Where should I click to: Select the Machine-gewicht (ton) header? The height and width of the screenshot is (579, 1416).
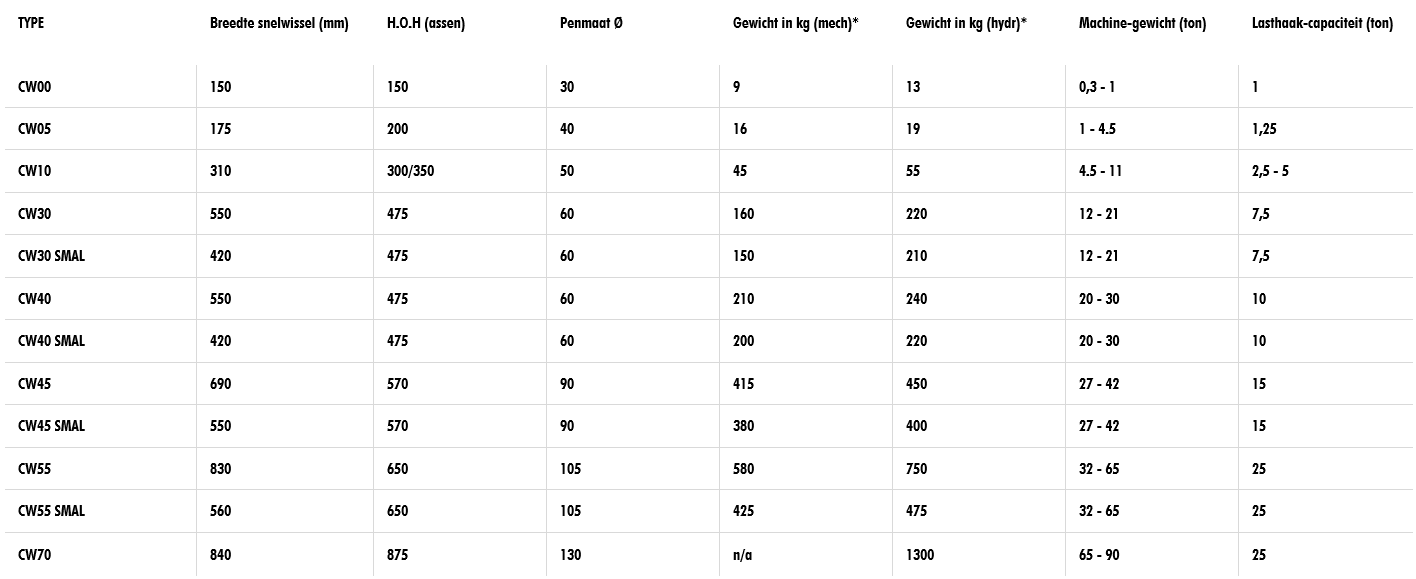pos(1142,24)
